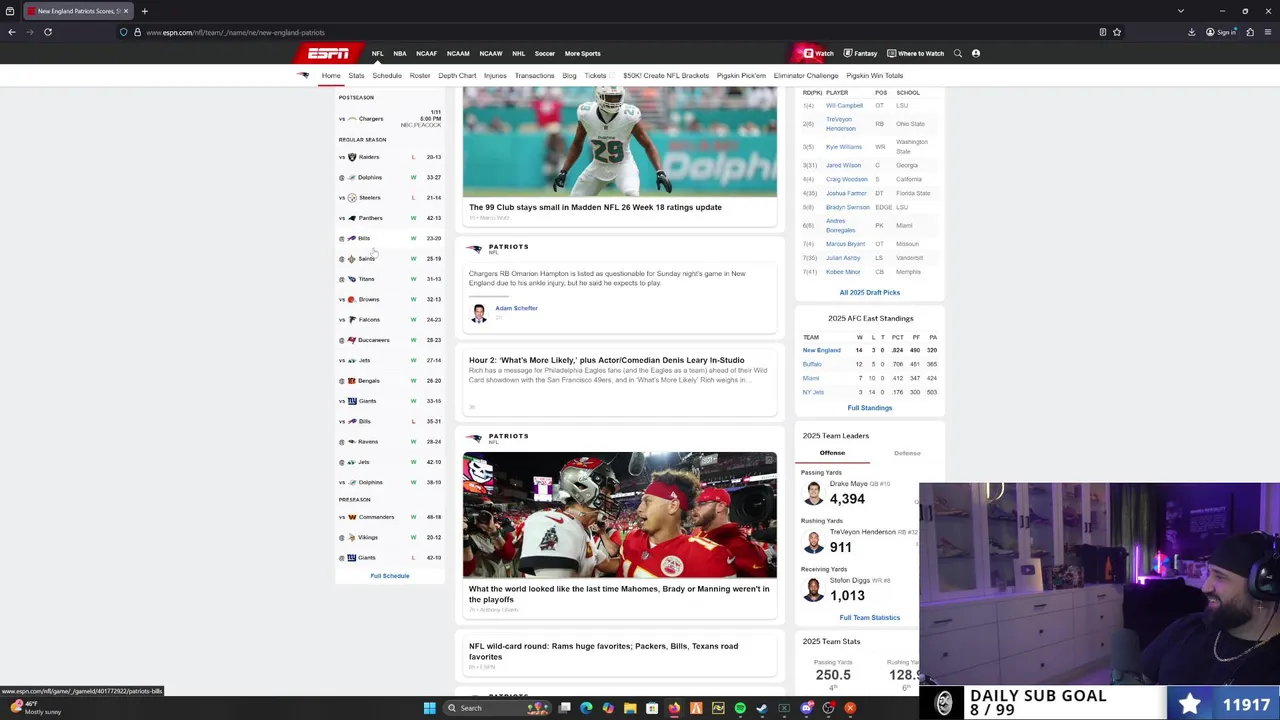Viewport: 1280px width, 720px height.
Task: Open the Soccer menu in ESPN navigation
Action: 544,53
